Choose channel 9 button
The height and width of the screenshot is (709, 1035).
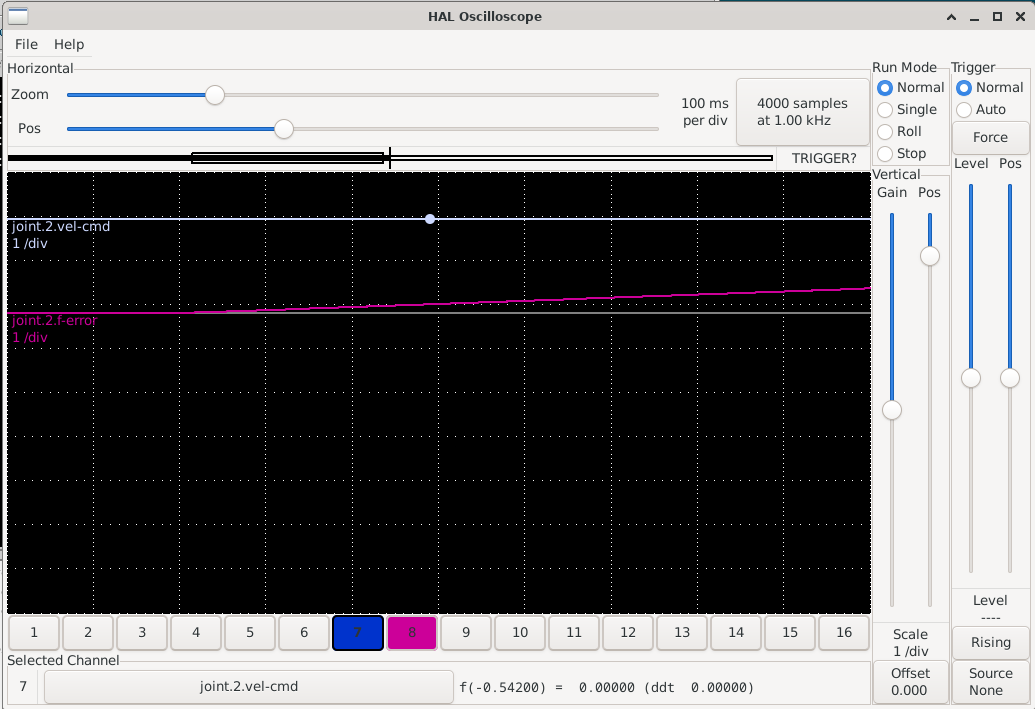[466, 633]
